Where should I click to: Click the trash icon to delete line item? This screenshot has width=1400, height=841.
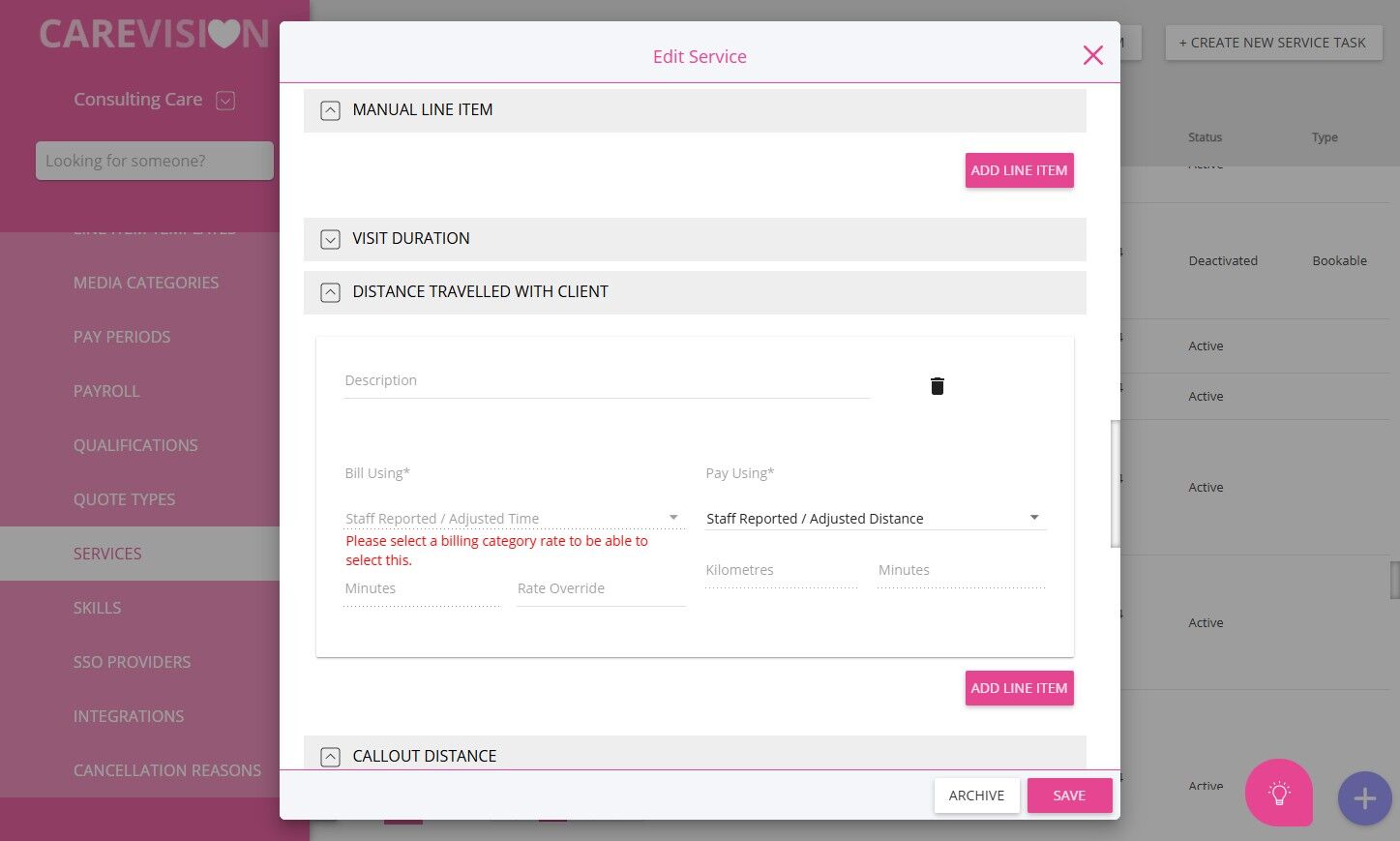point(937,386)
